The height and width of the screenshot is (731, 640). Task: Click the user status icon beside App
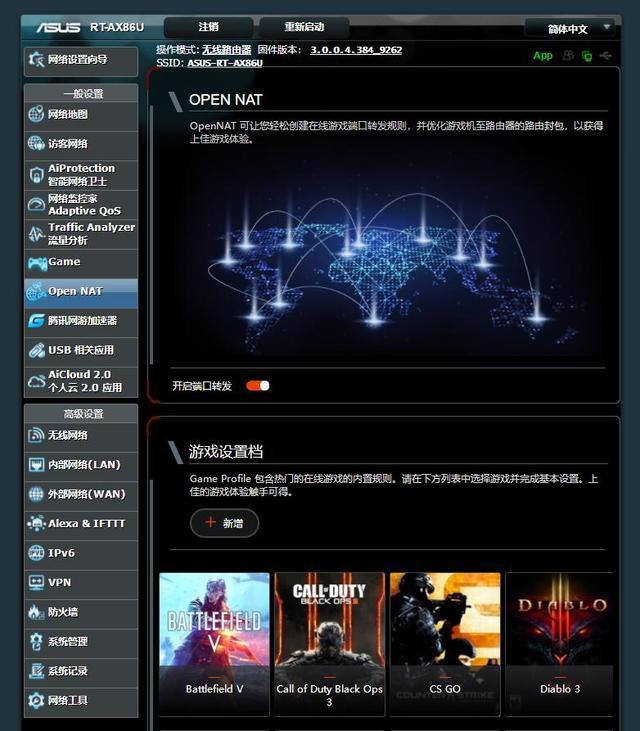point(568,55)
